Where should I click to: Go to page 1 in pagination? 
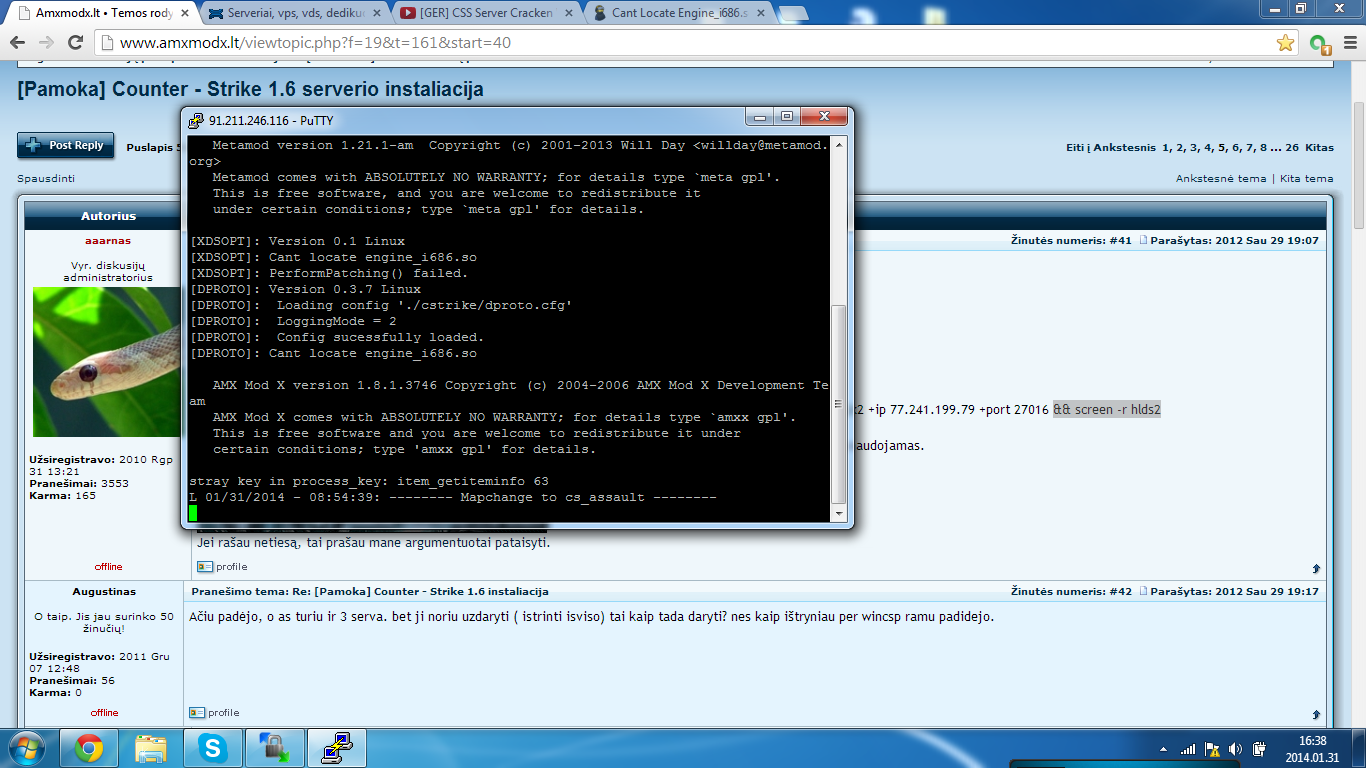[1165, 147]
